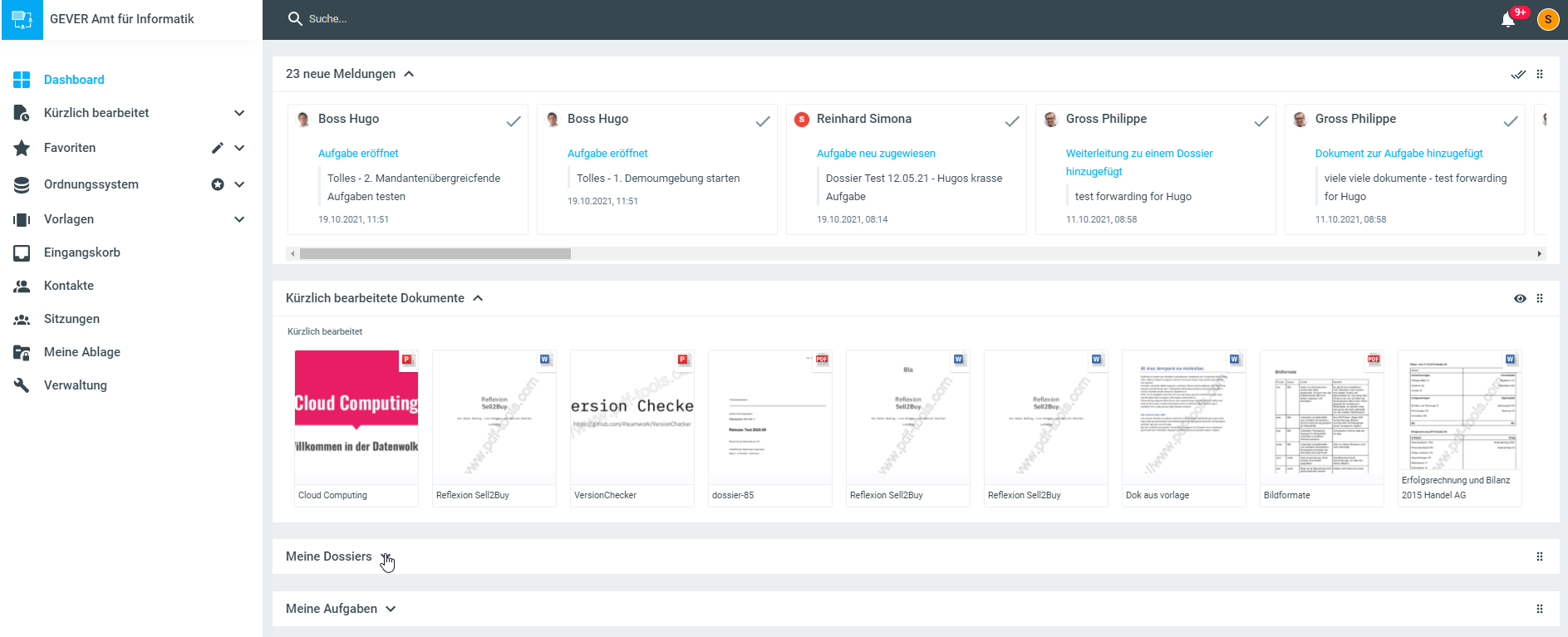Mark all notifications as read with double-check icon
Screen dimensions: 1568x637
1518,74
